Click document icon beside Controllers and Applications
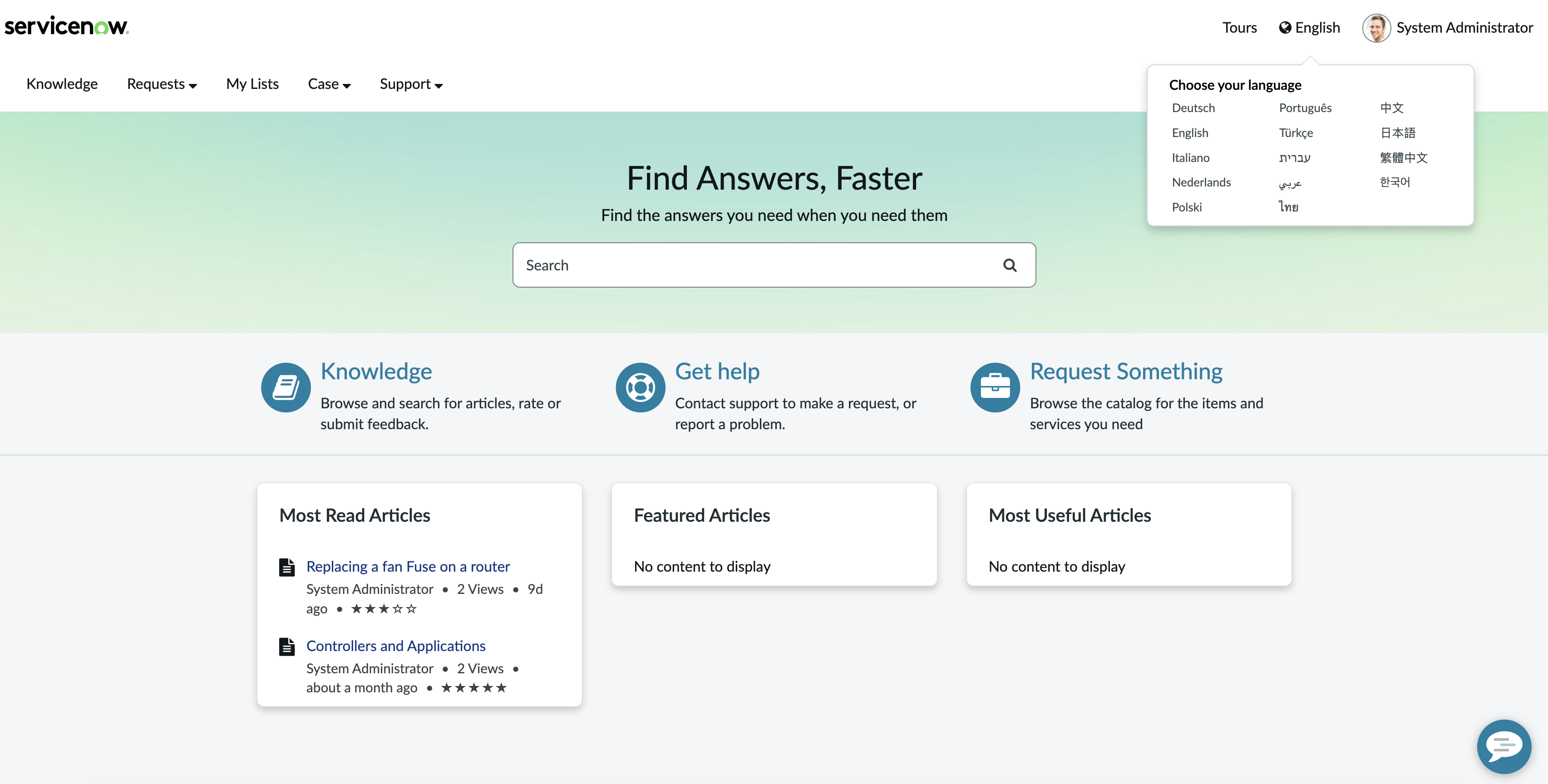Image resolution: width=1548 pixels, height=784 pixels. [286, 647]
